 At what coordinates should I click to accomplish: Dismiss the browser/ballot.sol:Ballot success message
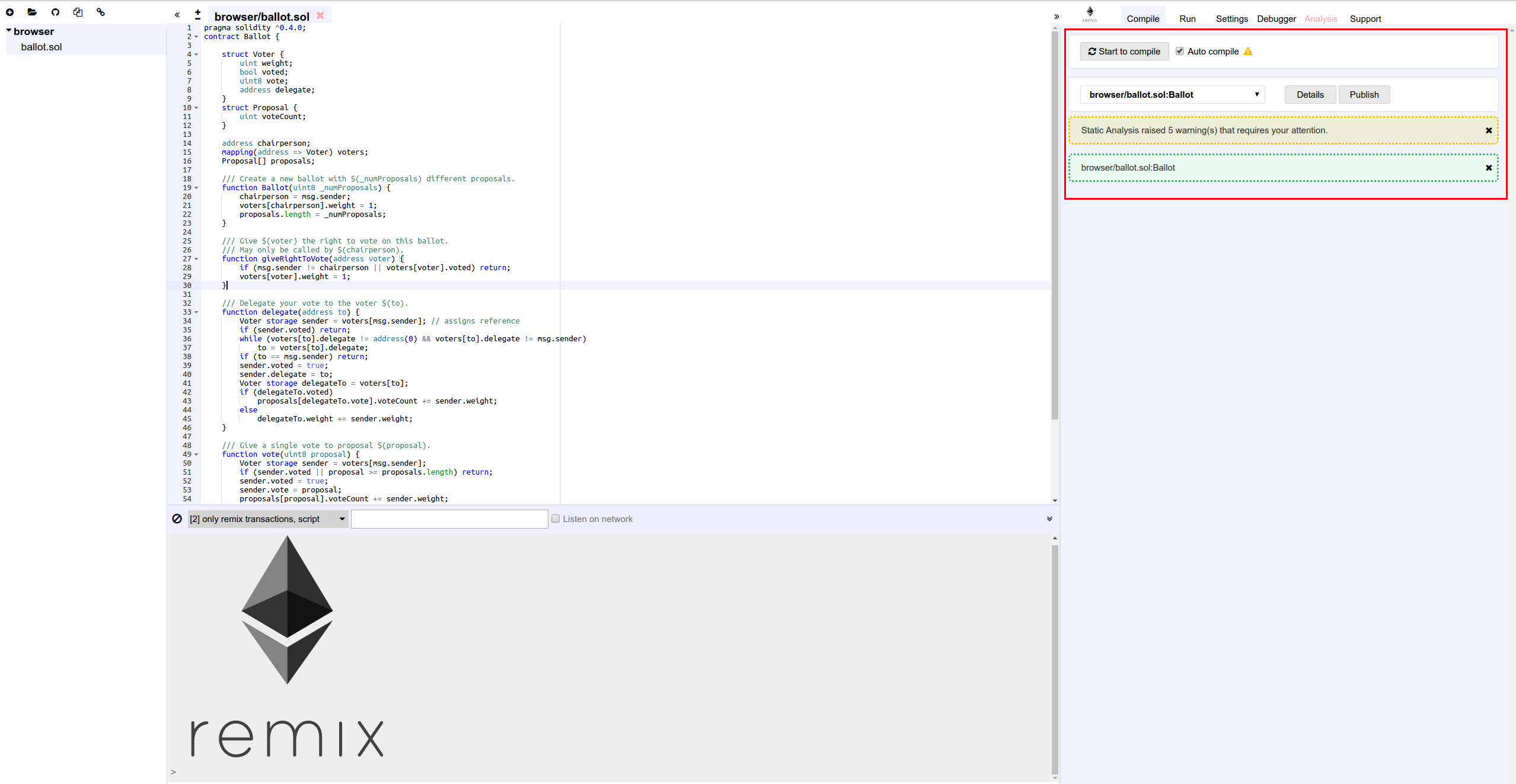(1489, 168)
